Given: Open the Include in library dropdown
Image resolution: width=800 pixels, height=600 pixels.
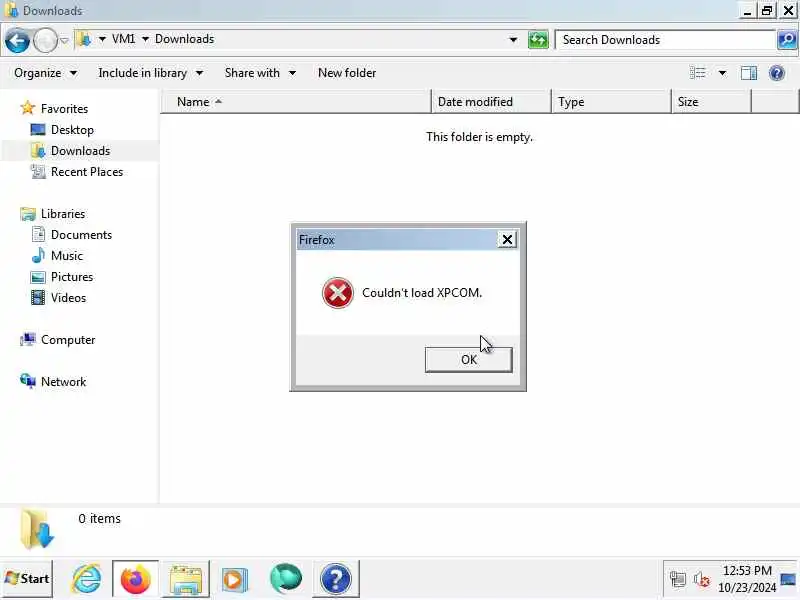Looking at the screenshot, I should 151,73.
